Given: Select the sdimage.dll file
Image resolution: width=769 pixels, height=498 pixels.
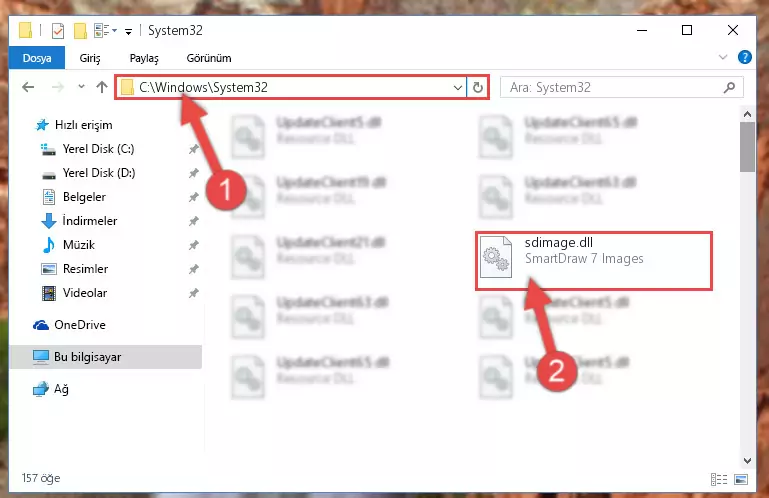Looking at the screenshot, I should click(593, 261).
